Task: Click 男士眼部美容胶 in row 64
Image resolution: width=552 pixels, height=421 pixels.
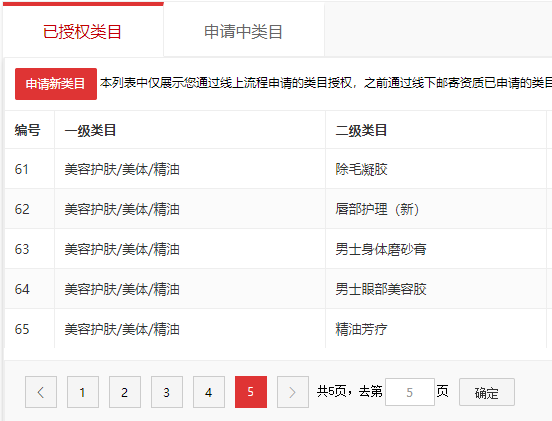Action: (381, 289)
